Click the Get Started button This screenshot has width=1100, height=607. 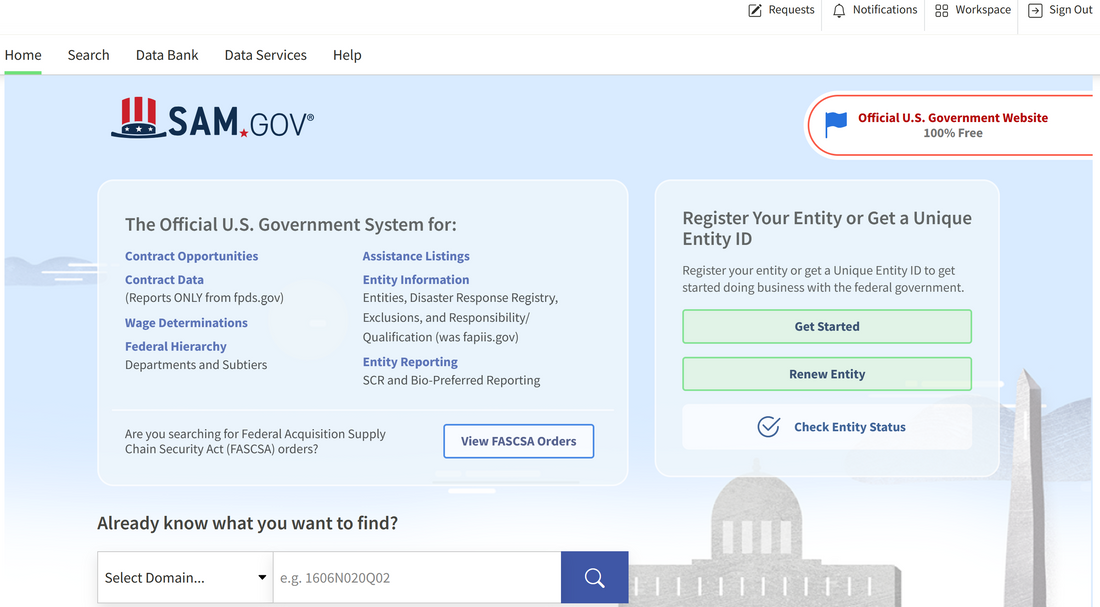pyautogui.click(x=826, y=326)
